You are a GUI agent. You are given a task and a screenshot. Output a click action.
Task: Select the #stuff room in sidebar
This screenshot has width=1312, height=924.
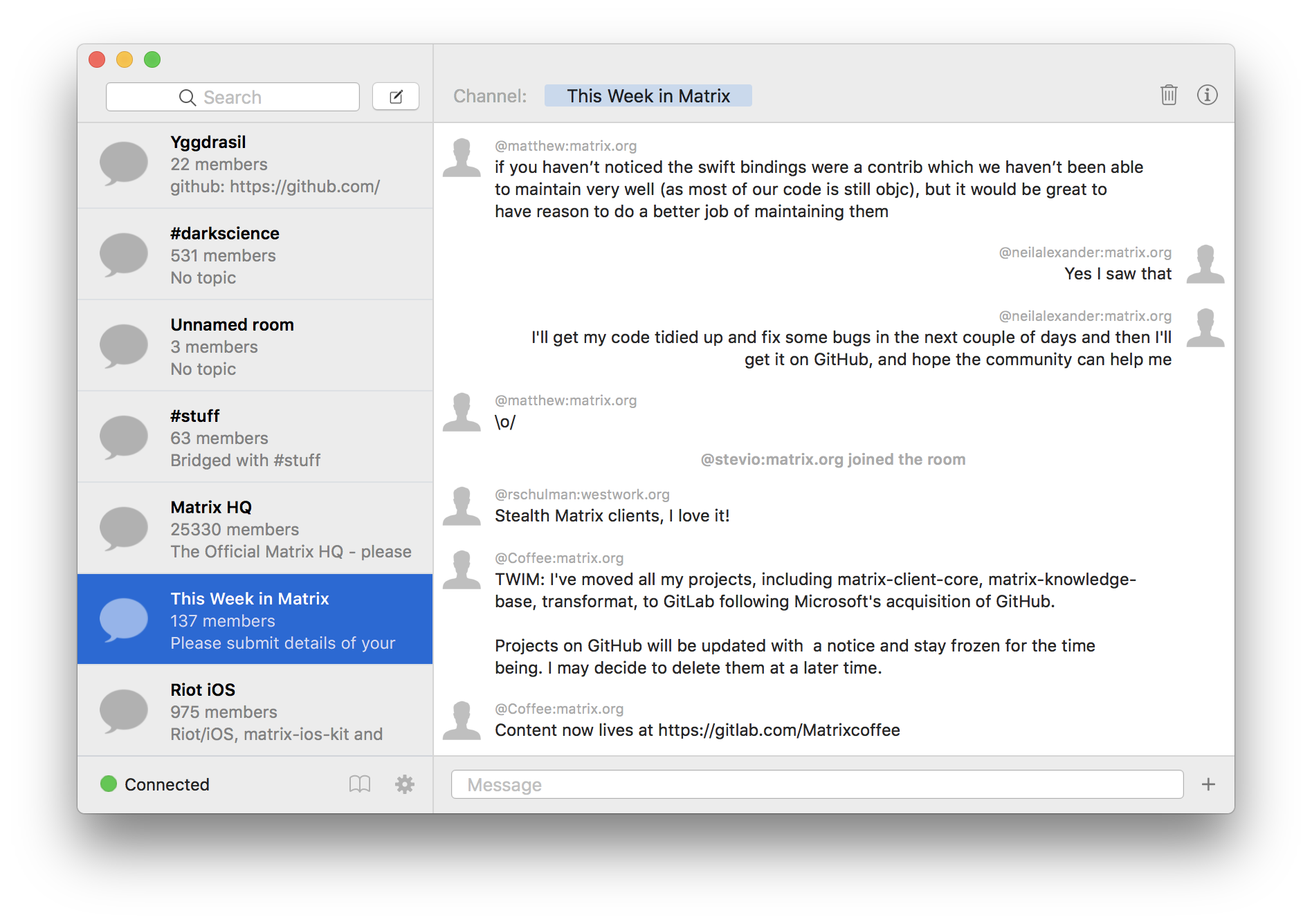coord(255,437)
